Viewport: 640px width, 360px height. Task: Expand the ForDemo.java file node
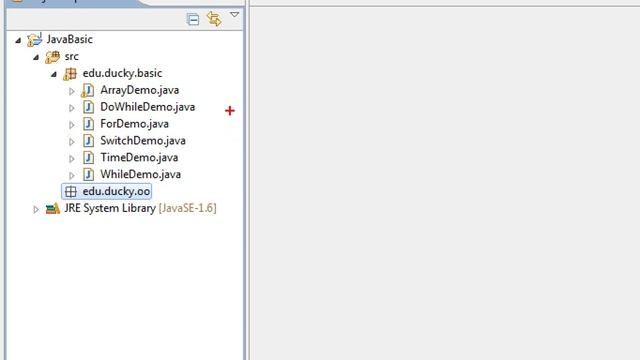pyautogui.click(x=71, y=125)
